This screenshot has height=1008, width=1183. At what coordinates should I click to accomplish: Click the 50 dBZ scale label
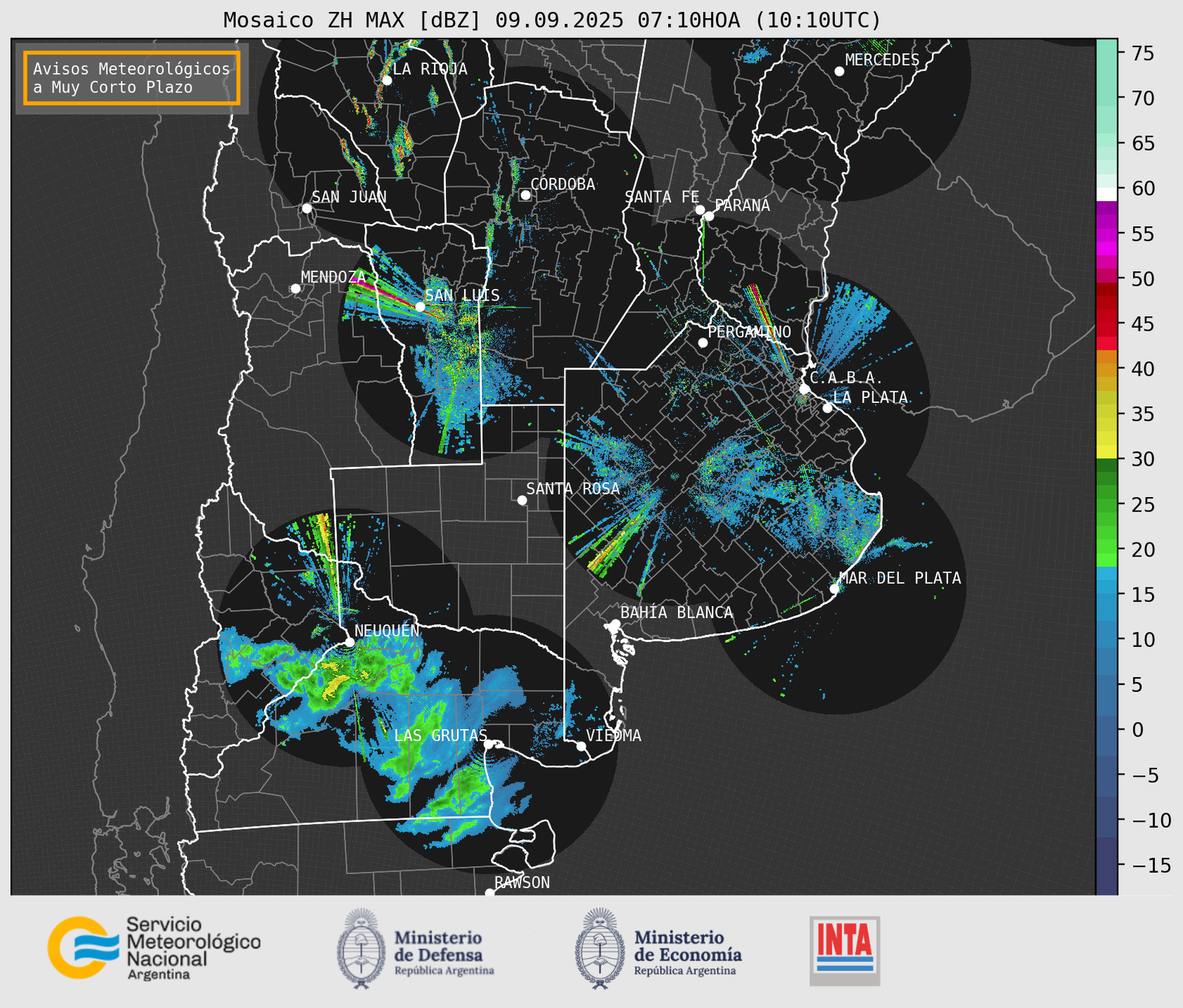[1143, 279]
